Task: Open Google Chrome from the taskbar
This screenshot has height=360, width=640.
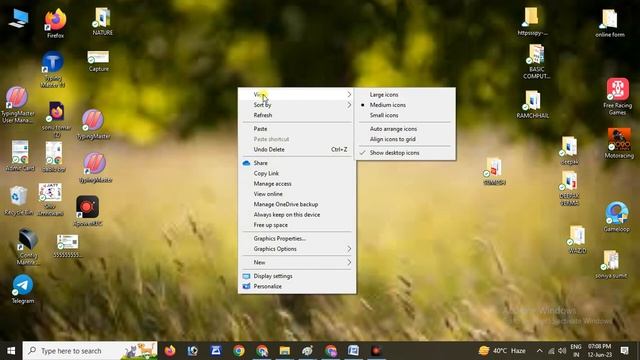Action: coord(239,351)
